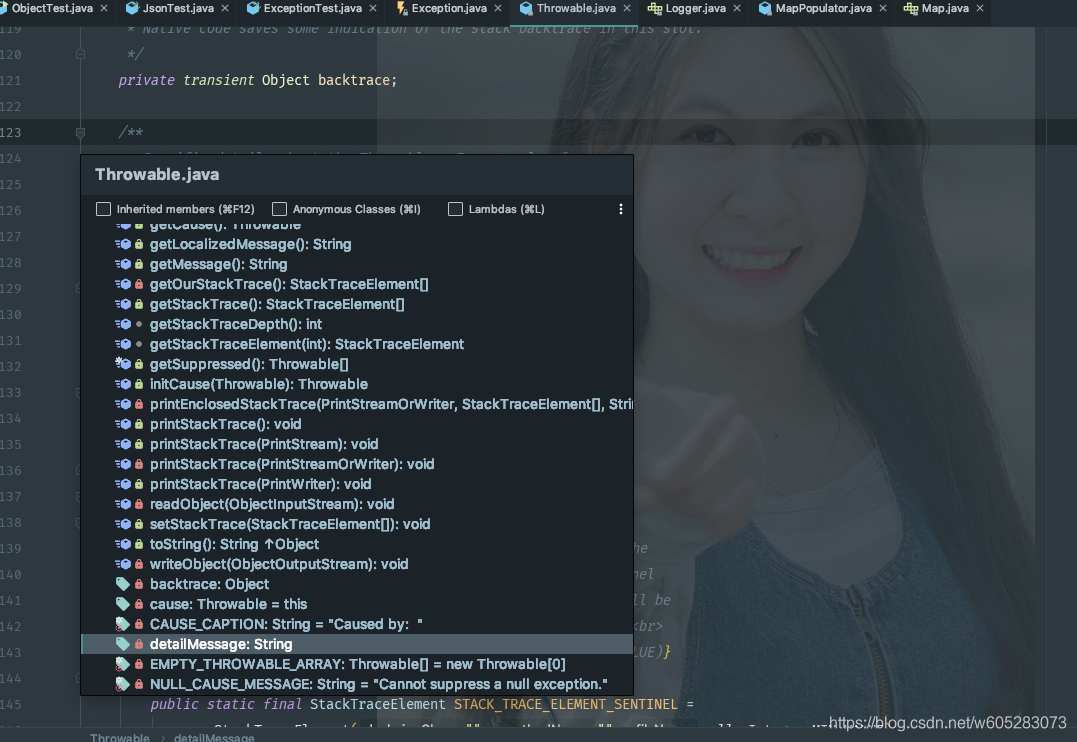
Task: Collapse the code fold at line 120
Action: coord(81,54)
